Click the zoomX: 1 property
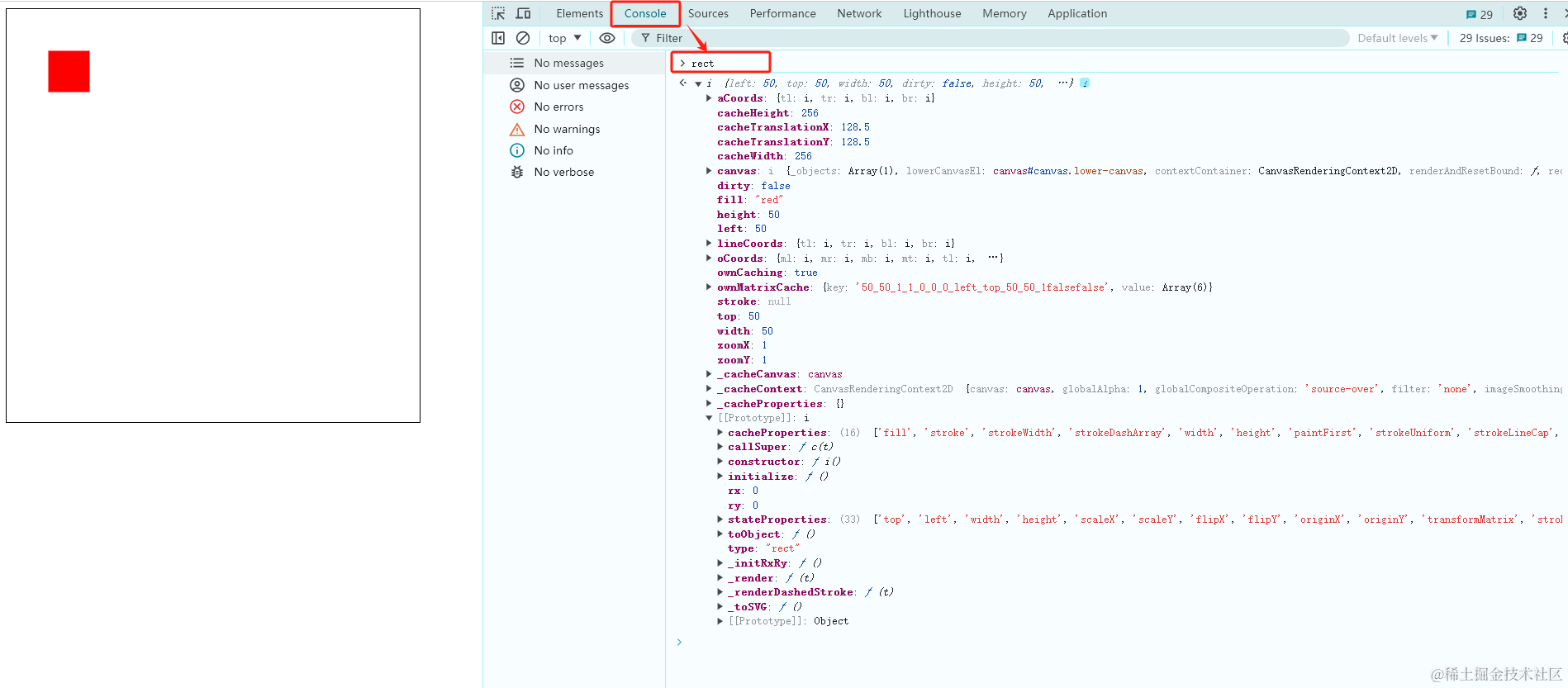Screen dimensions: 1568x688 tap(742, 345)
